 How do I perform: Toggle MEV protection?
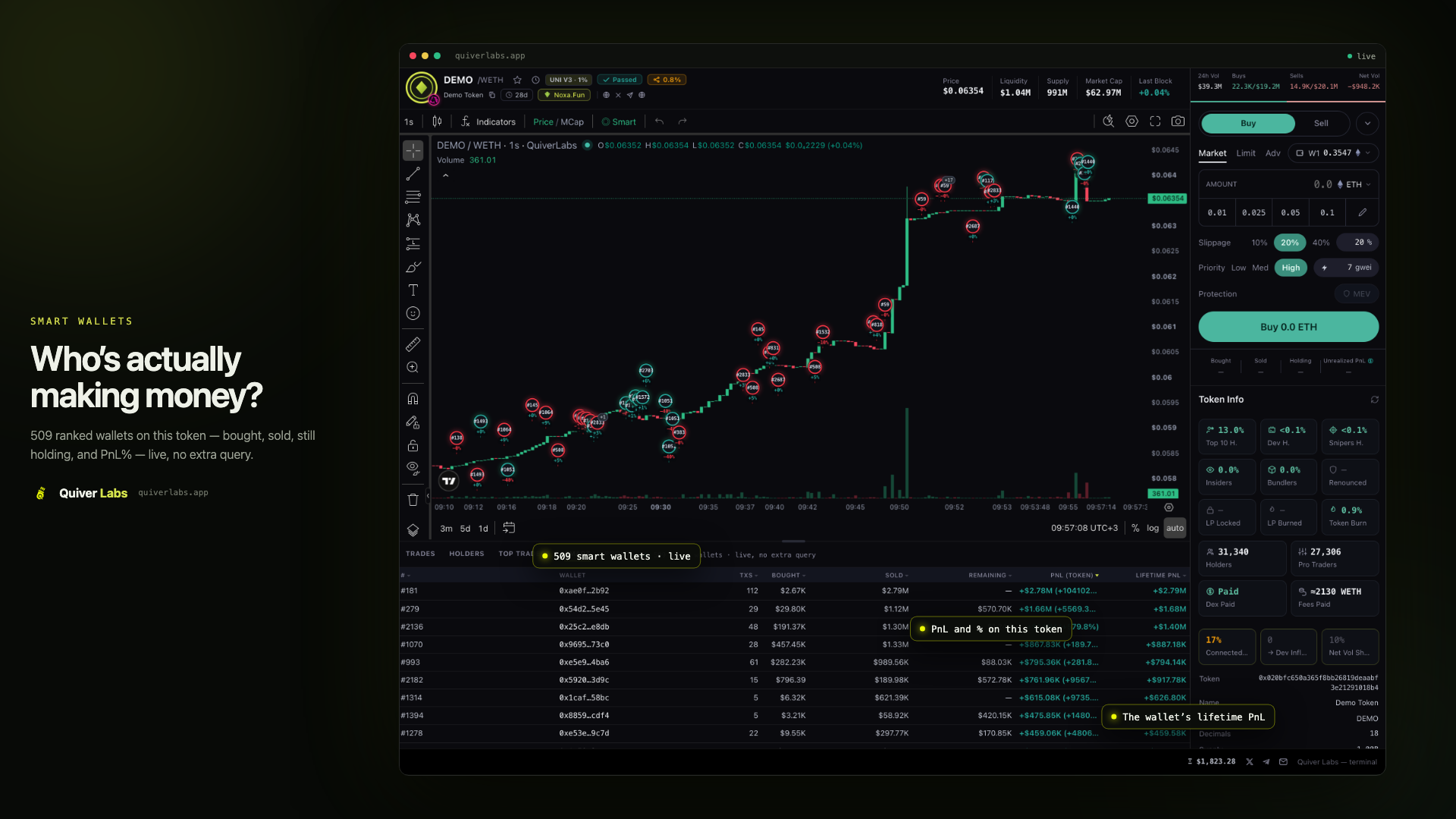pos(1357,294)
